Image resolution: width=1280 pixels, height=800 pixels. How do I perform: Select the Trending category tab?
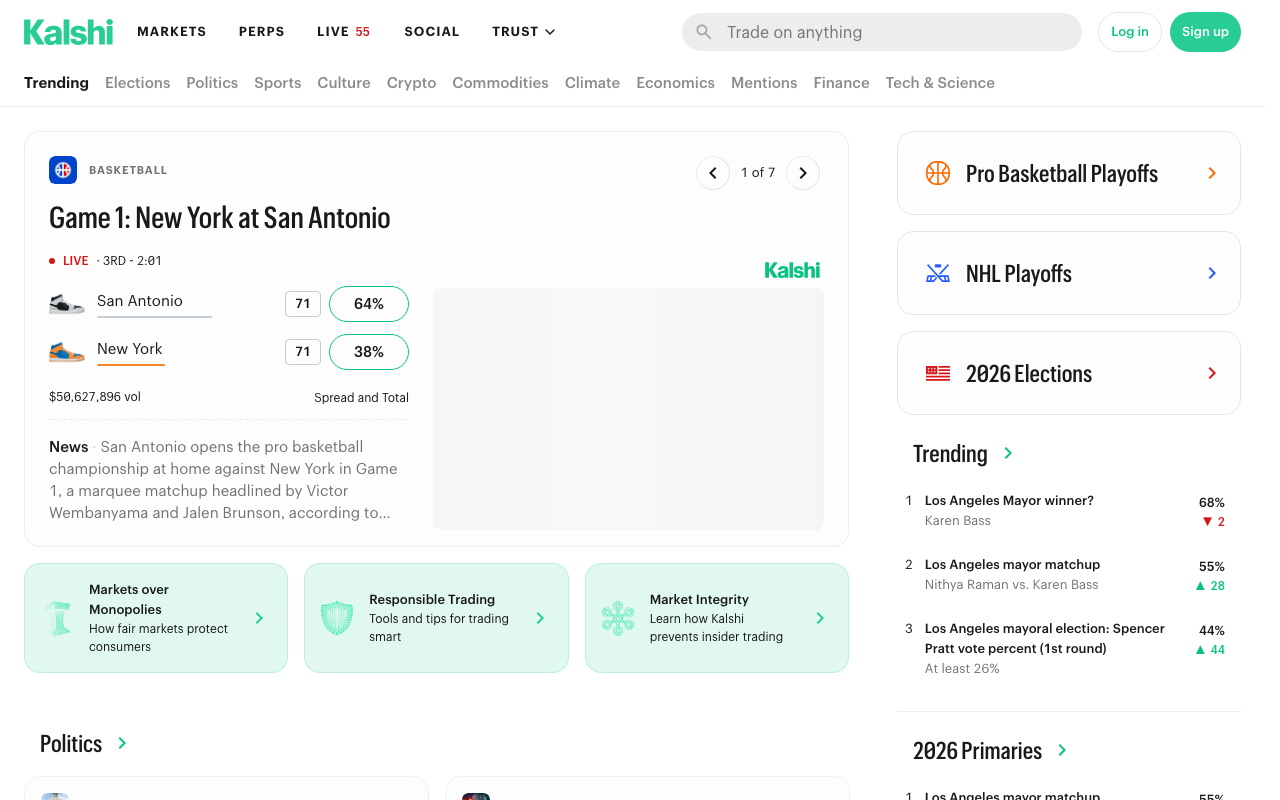tap(56, 83)
